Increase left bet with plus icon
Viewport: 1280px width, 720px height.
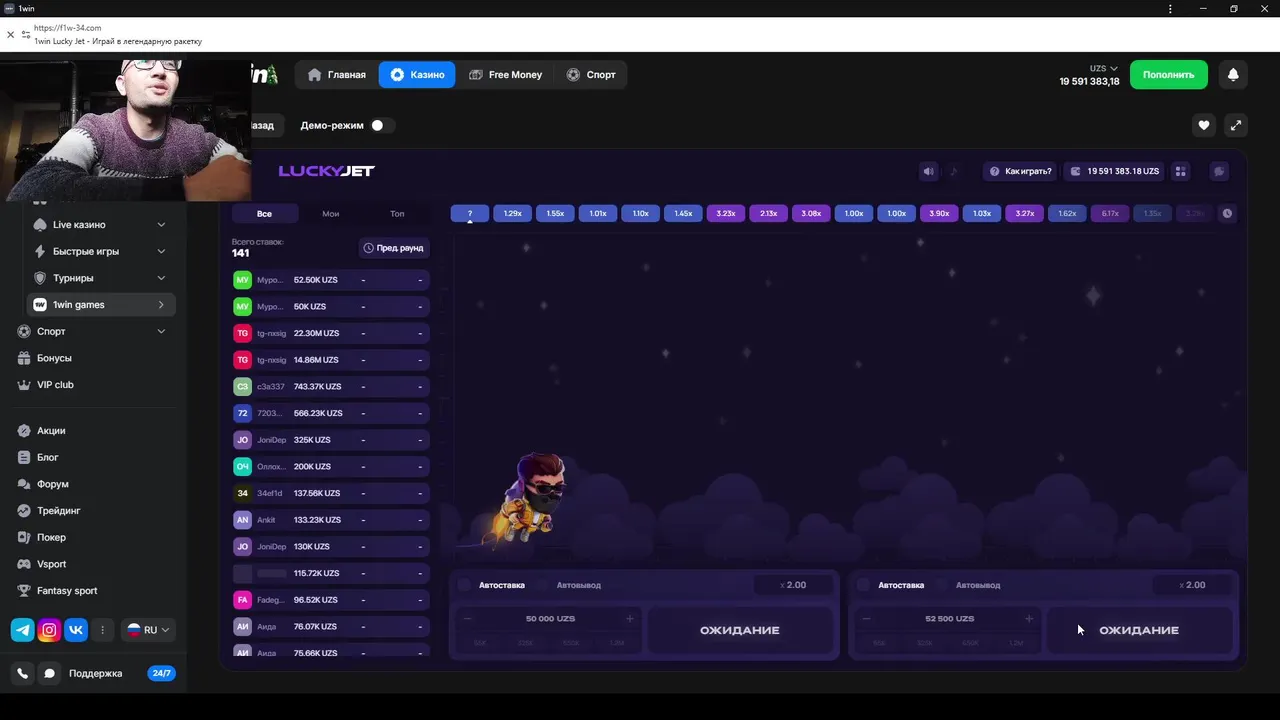630,618
